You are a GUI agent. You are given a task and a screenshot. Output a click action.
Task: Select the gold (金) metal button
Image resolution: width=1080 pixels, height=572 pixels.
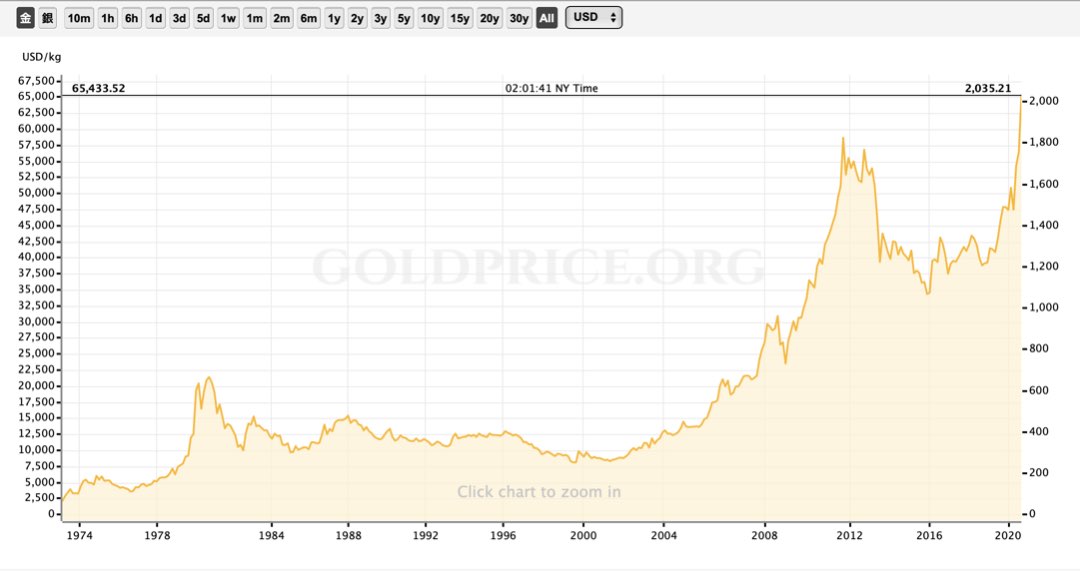pos(25,18)
